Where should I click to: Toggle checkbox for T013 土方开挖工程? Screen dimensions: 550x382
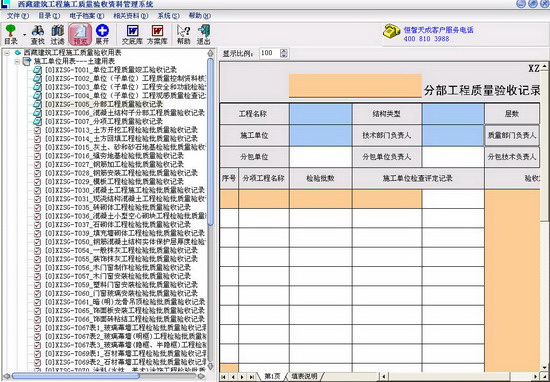click(37, 130)
